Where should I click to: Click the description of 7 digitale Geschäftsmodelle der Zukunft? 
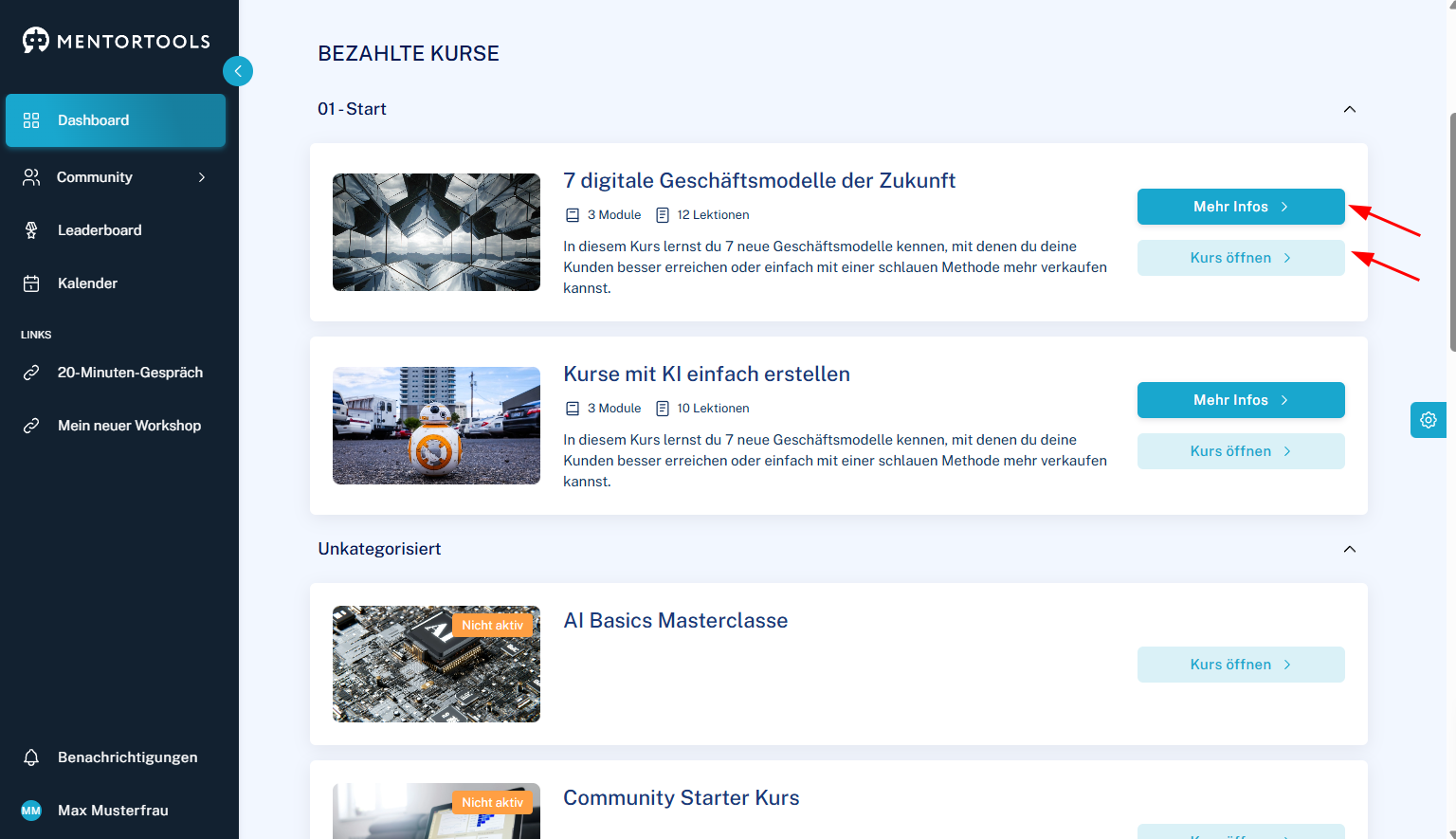[835, 267]
